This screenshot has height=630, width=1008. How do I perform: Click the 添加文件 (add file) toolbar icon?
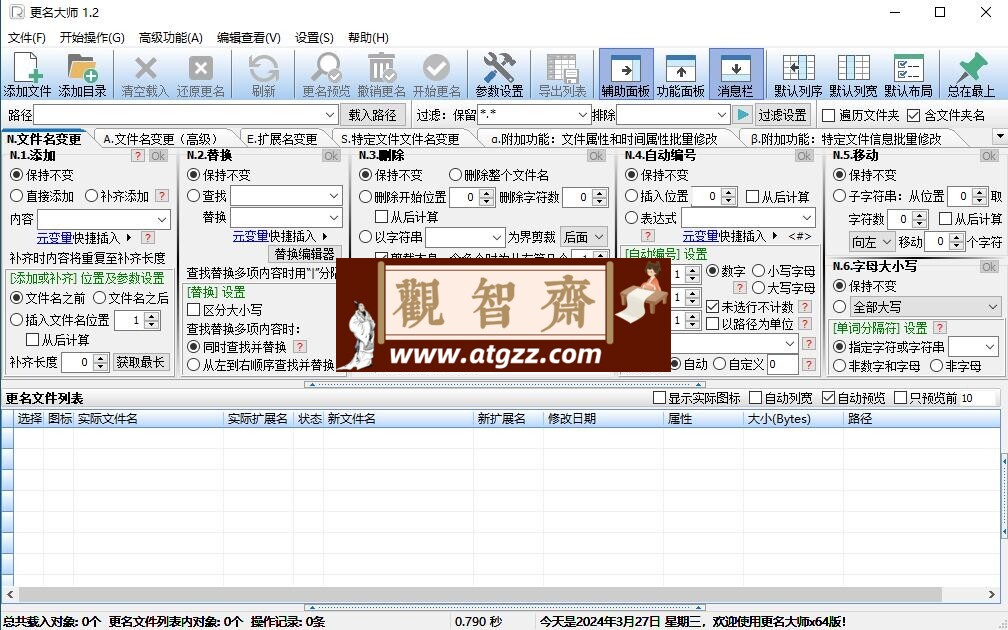click(27, 74)
